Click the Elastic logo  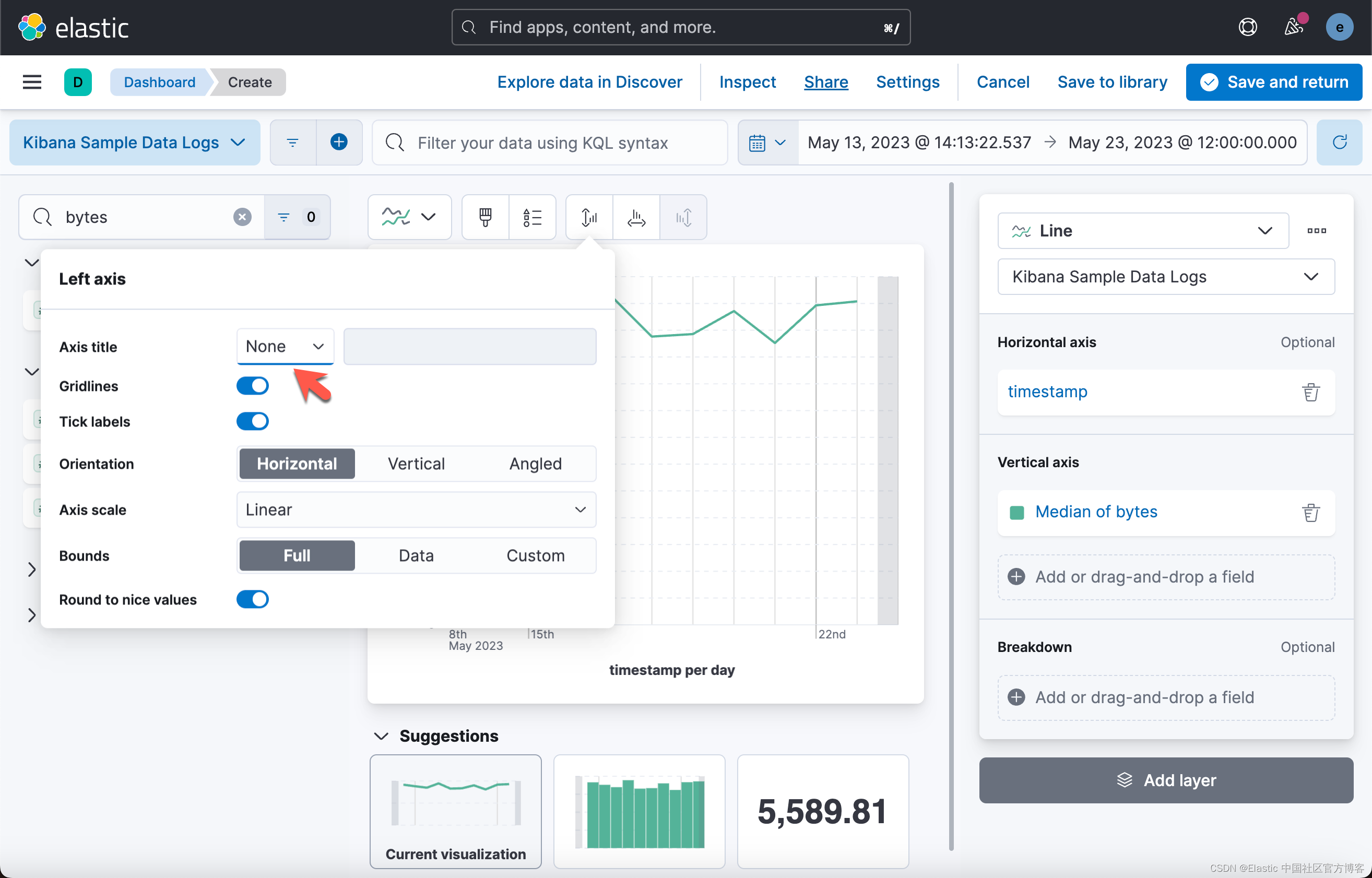coord(74,27)
